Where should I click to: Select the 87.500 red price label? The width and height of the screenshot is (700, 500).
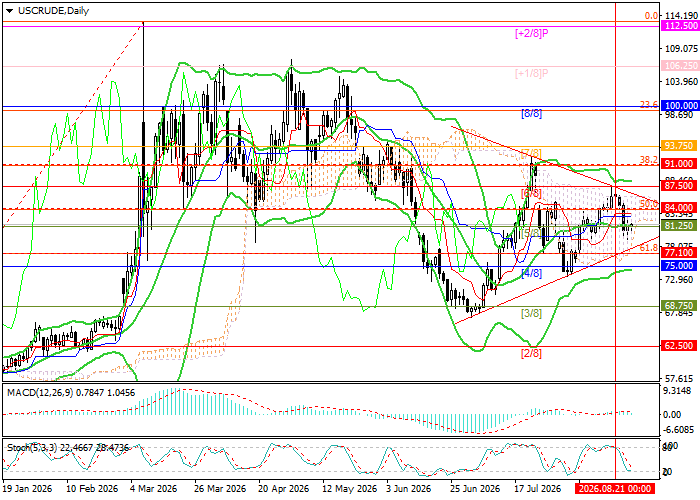679,186
